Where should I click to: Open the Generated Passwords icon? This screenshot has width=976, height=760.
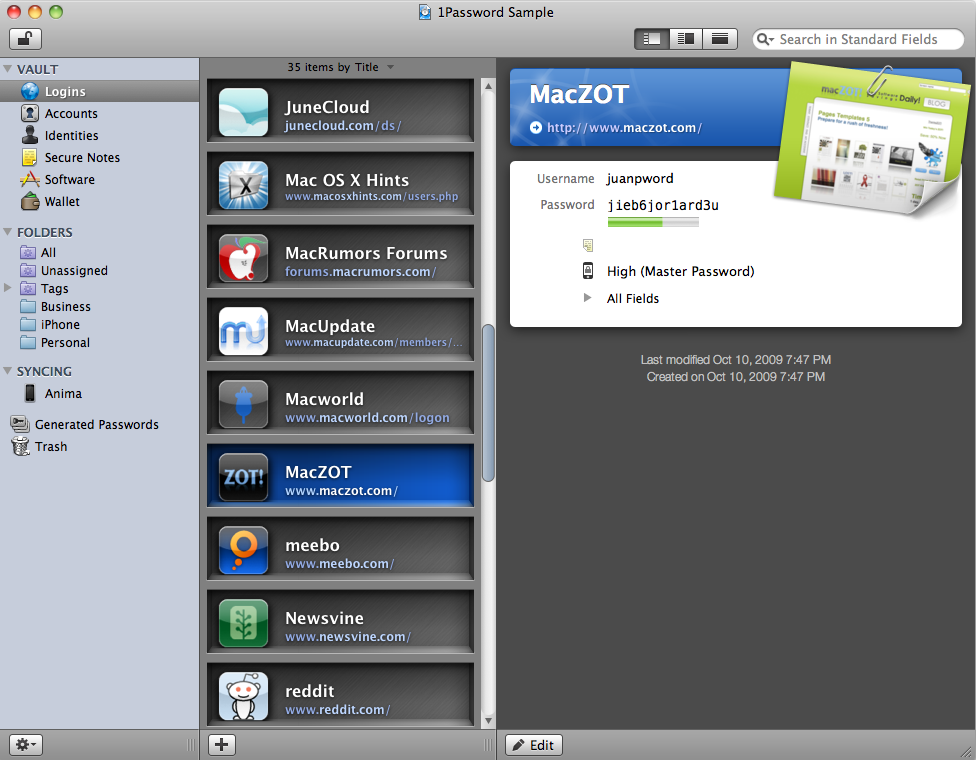coord(20,424)
